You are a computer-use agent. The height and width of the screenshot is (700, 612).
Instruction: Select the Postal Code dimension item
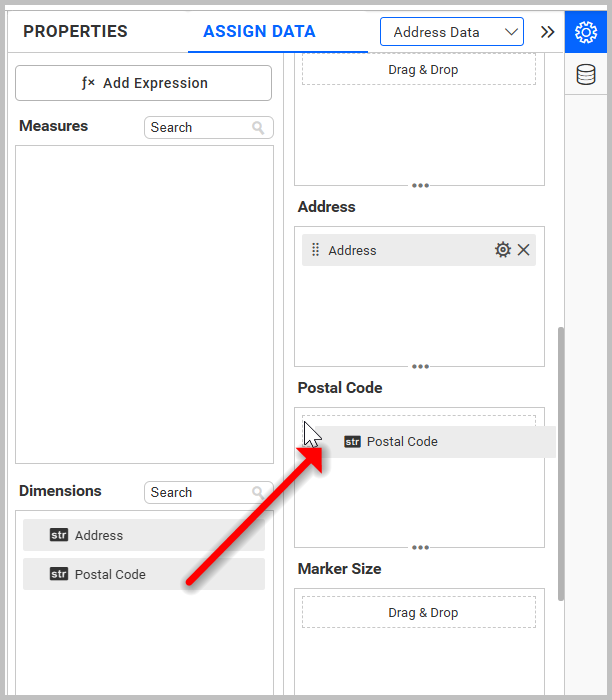click(x=144, y=574)
